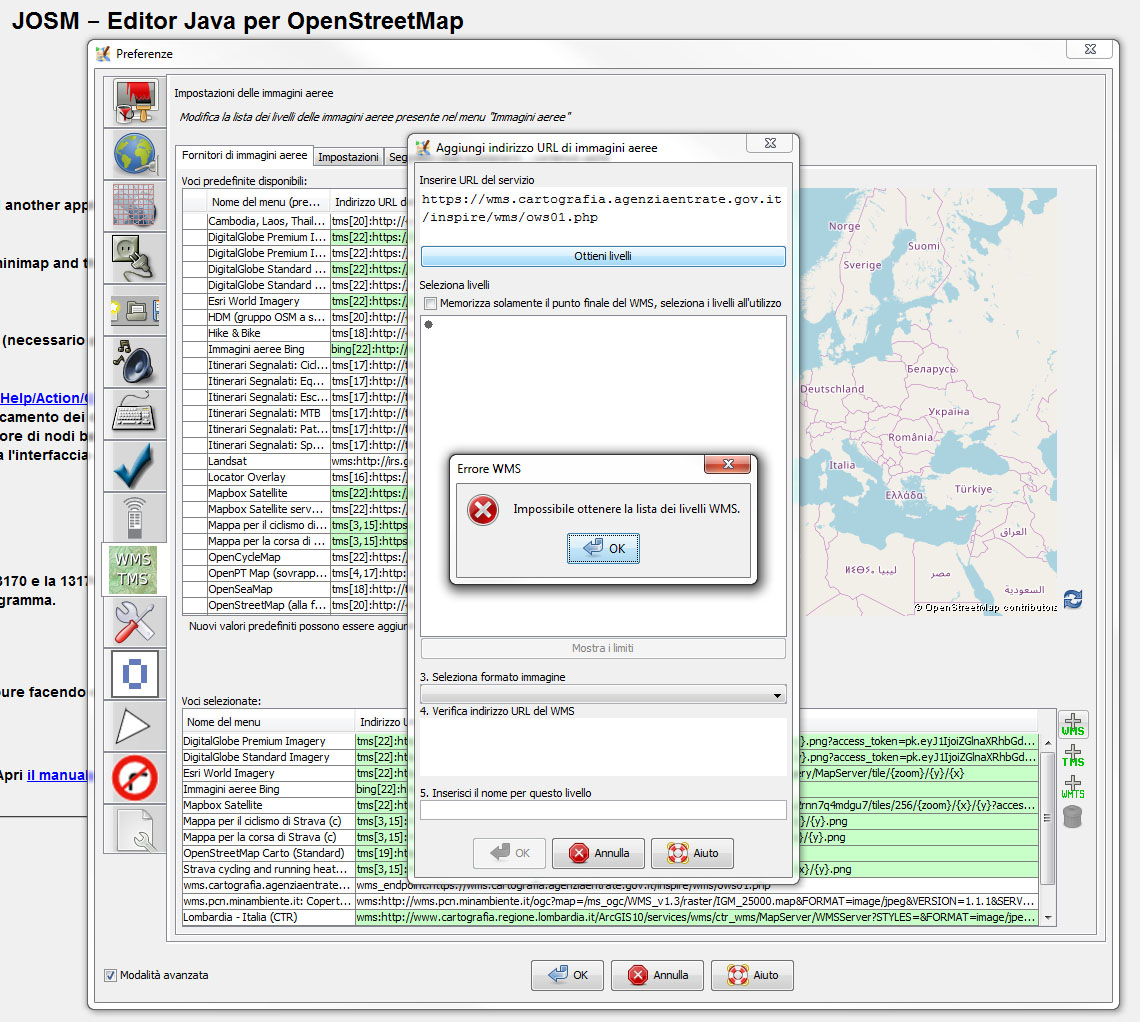
Task: Click the selected entries list scrollbar down arrow
Action: (x=1048, y=918)
